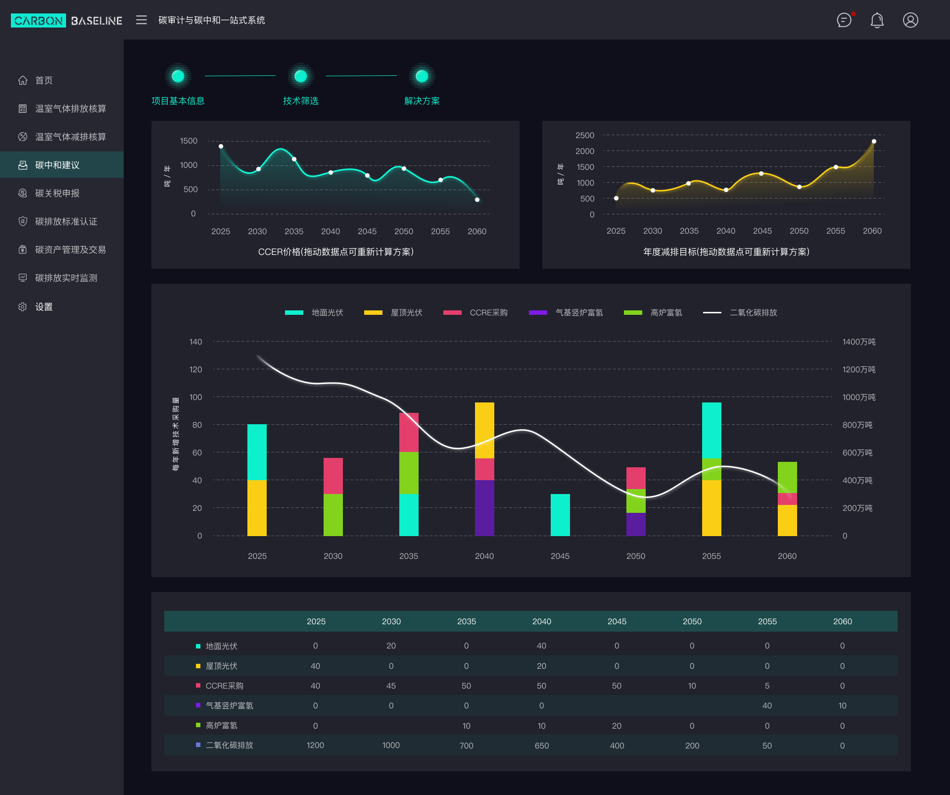Toggle CCRE采购 legend series
This screenshot has width=950, height=795.
click(x=476, y=313)
